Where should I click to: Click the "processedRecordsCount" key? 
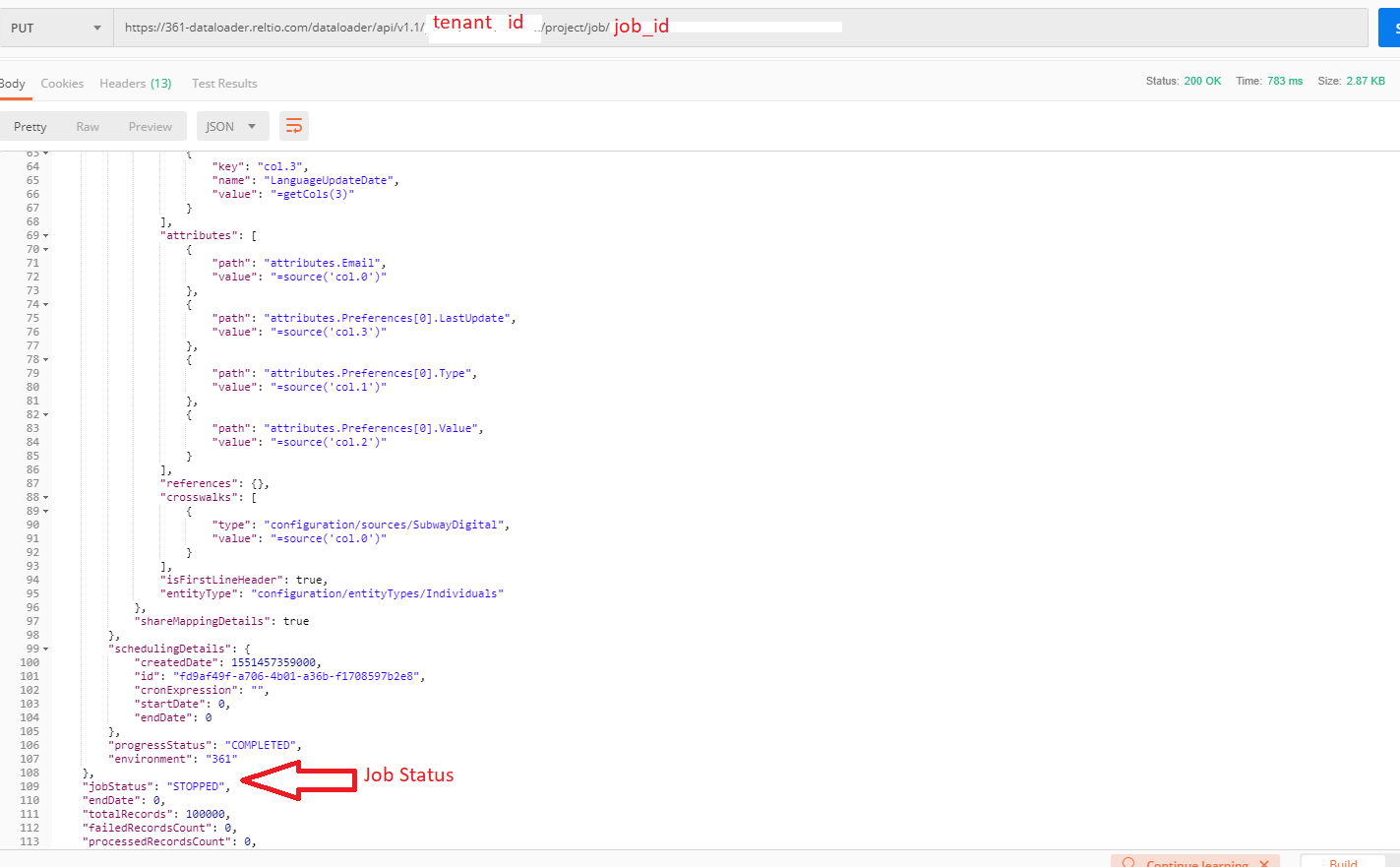coord(156,841)
